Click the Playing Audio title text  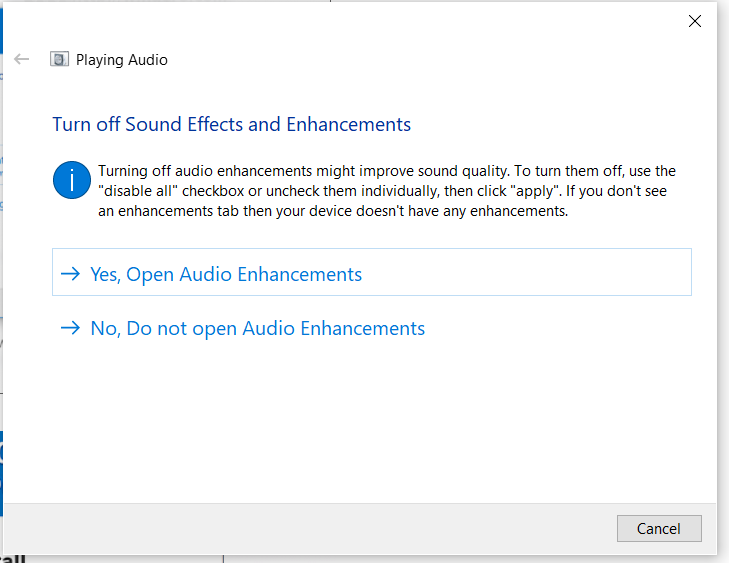click(x=122, y=60)
